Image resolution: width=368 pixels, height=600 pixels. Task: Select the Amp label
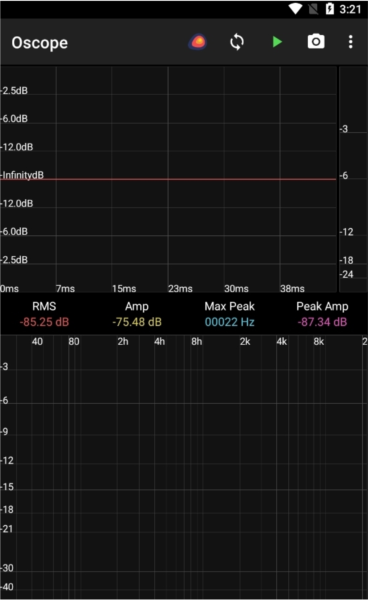pyautogui.click(x=137, y=307)
